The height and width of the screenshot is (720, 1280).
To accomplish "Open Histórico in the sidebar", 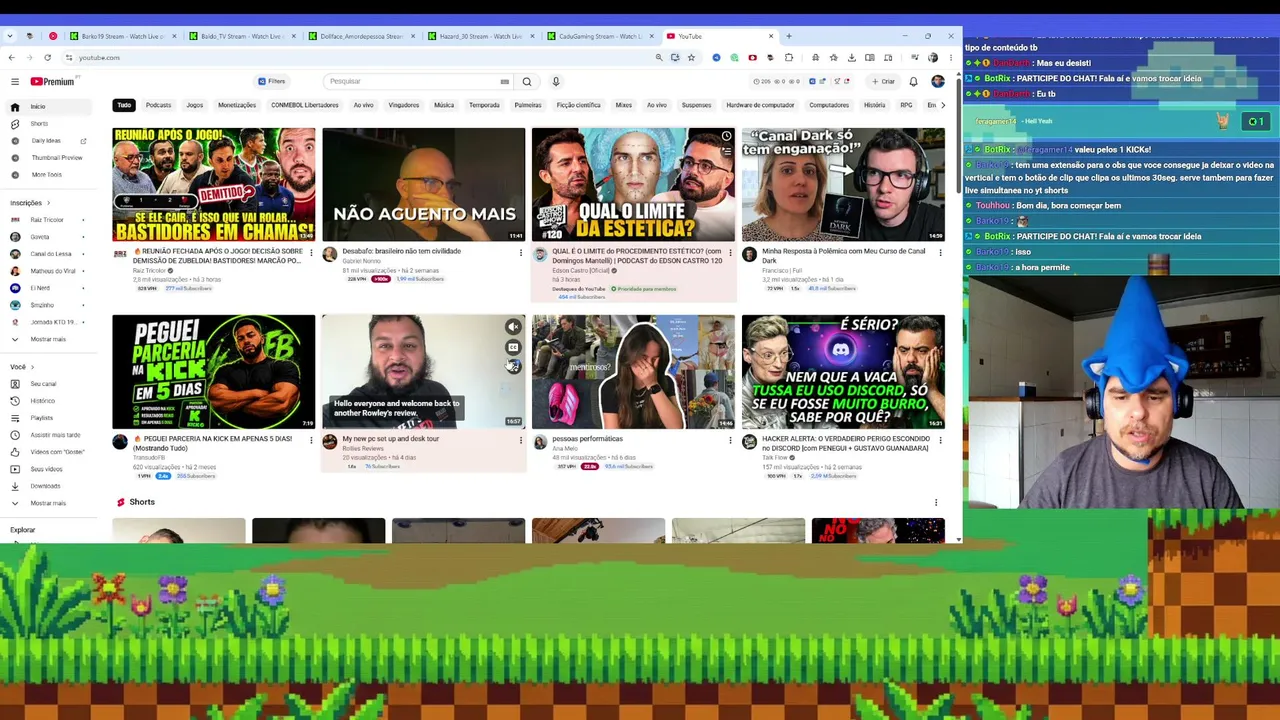I will [x=48, y=401].
